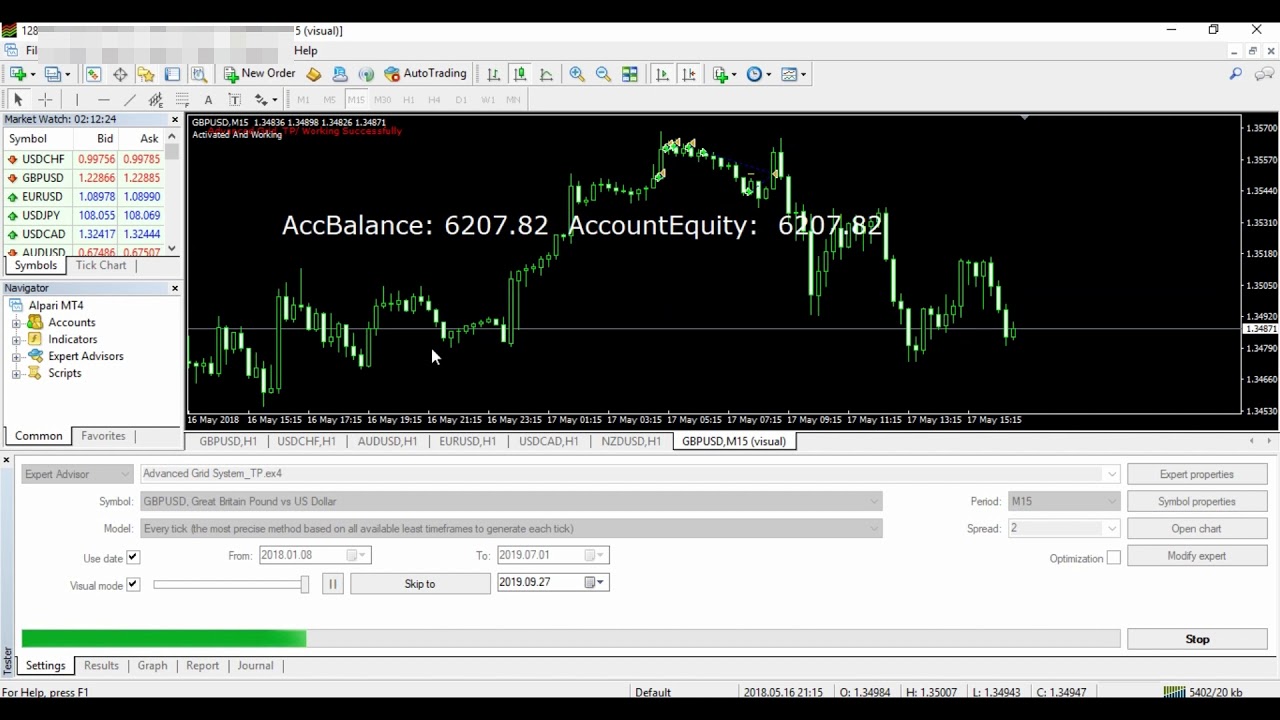
Task: Toggle the Data Window icon
Action: 120,74
